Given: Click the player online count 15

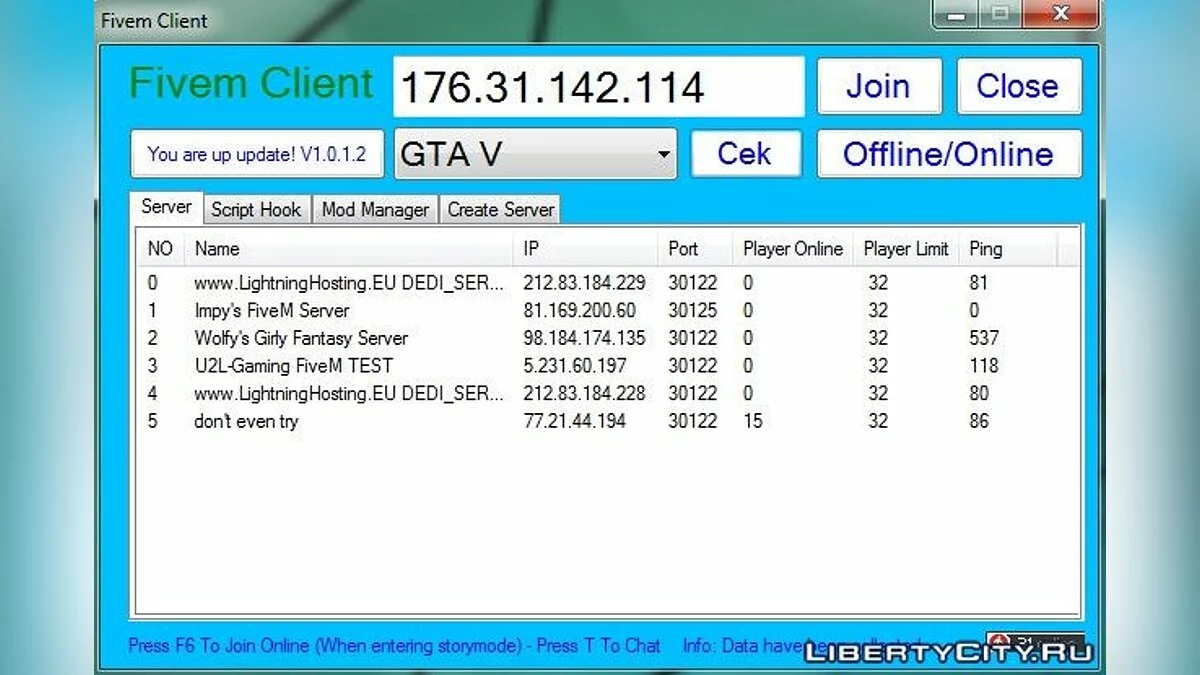Looking at the screenshot, I should [752, 421].
